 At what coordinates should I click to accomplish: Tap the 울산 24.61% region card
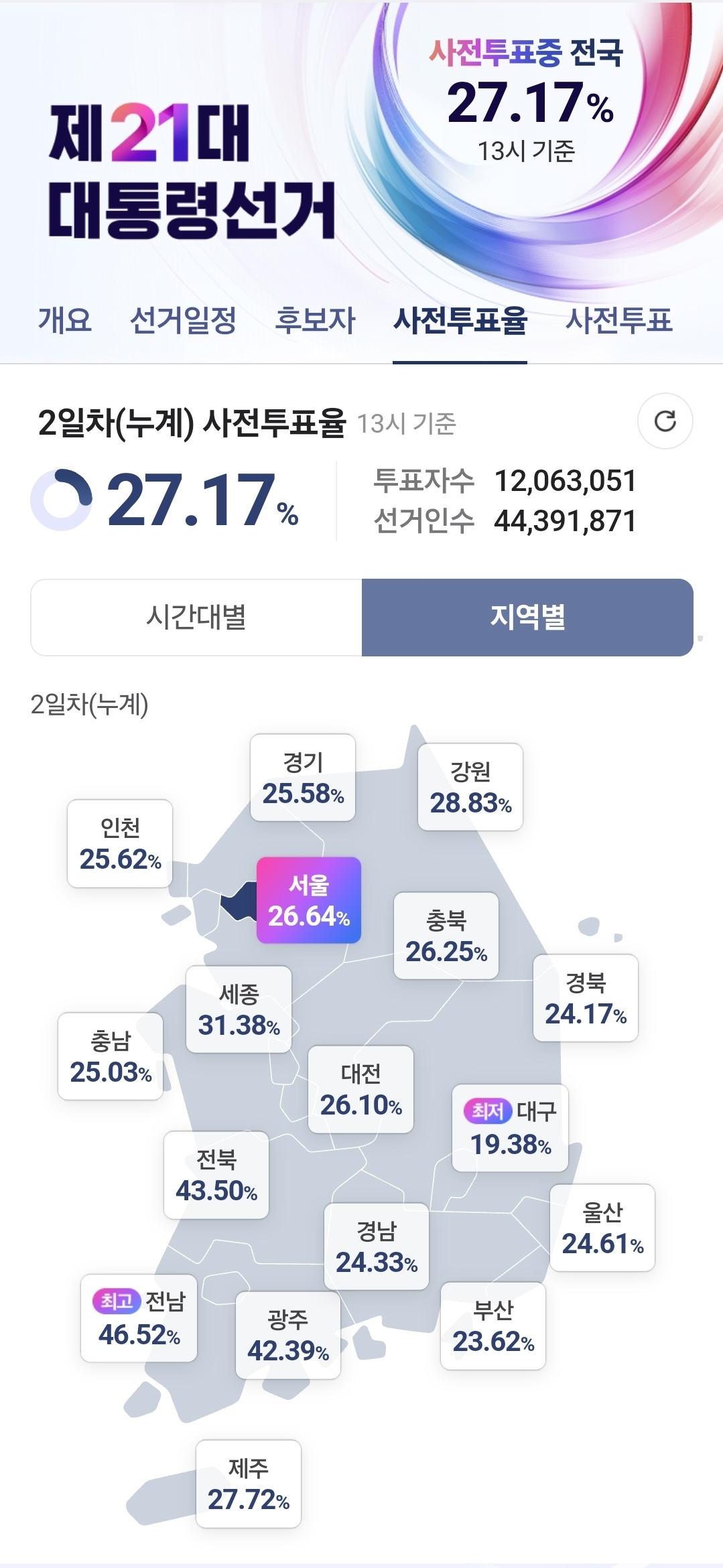coord(602,1228)
